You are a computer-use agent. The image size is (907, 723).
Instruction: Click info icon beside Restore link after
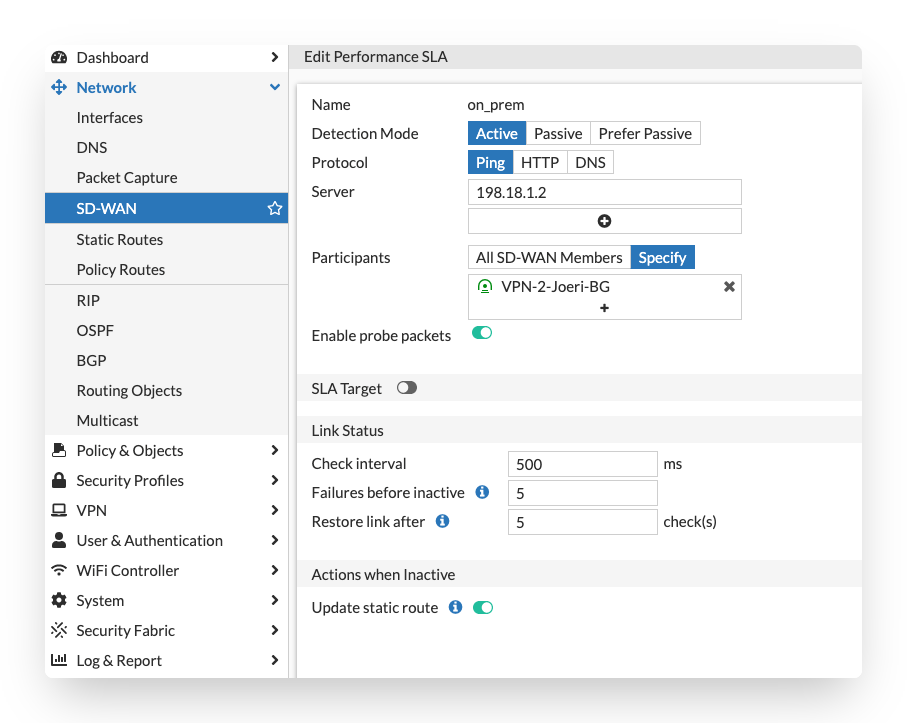pos(442,521)
